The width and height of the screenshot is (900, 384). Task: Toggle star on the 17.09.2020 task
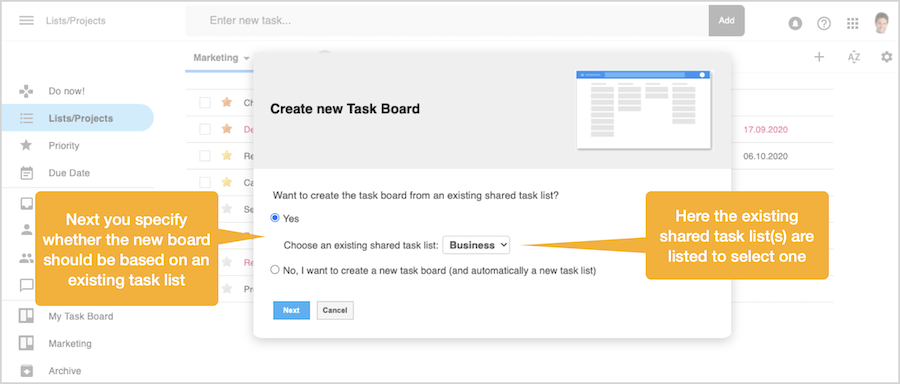[227, 129]
